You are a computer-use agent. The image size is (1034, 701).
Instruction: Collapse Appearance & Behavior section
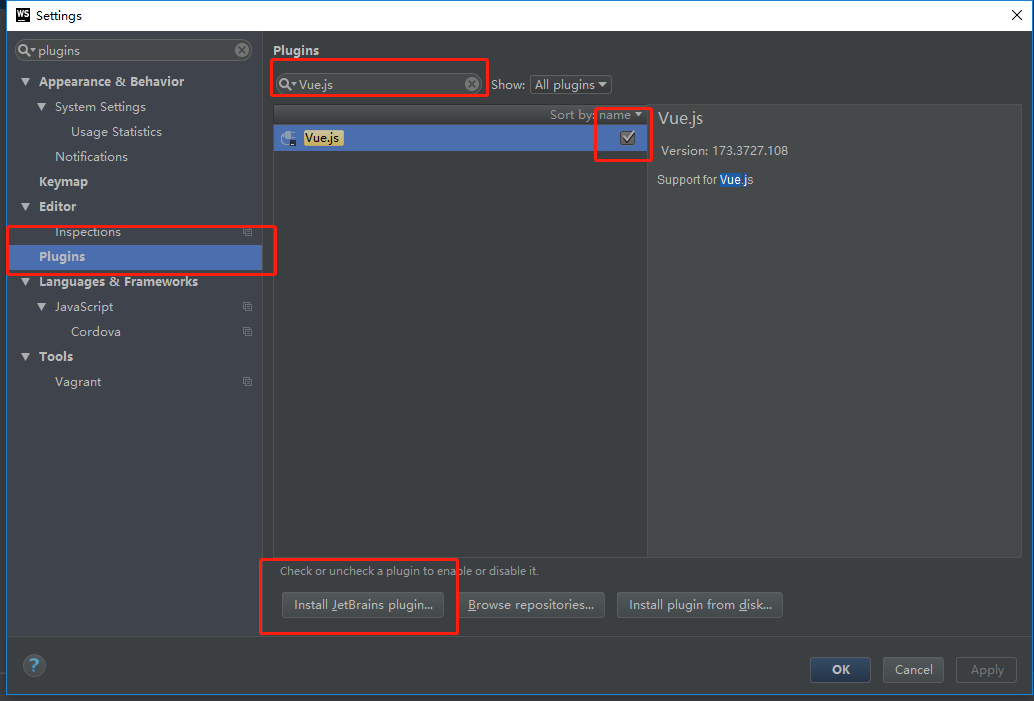[x=26, y=82]
